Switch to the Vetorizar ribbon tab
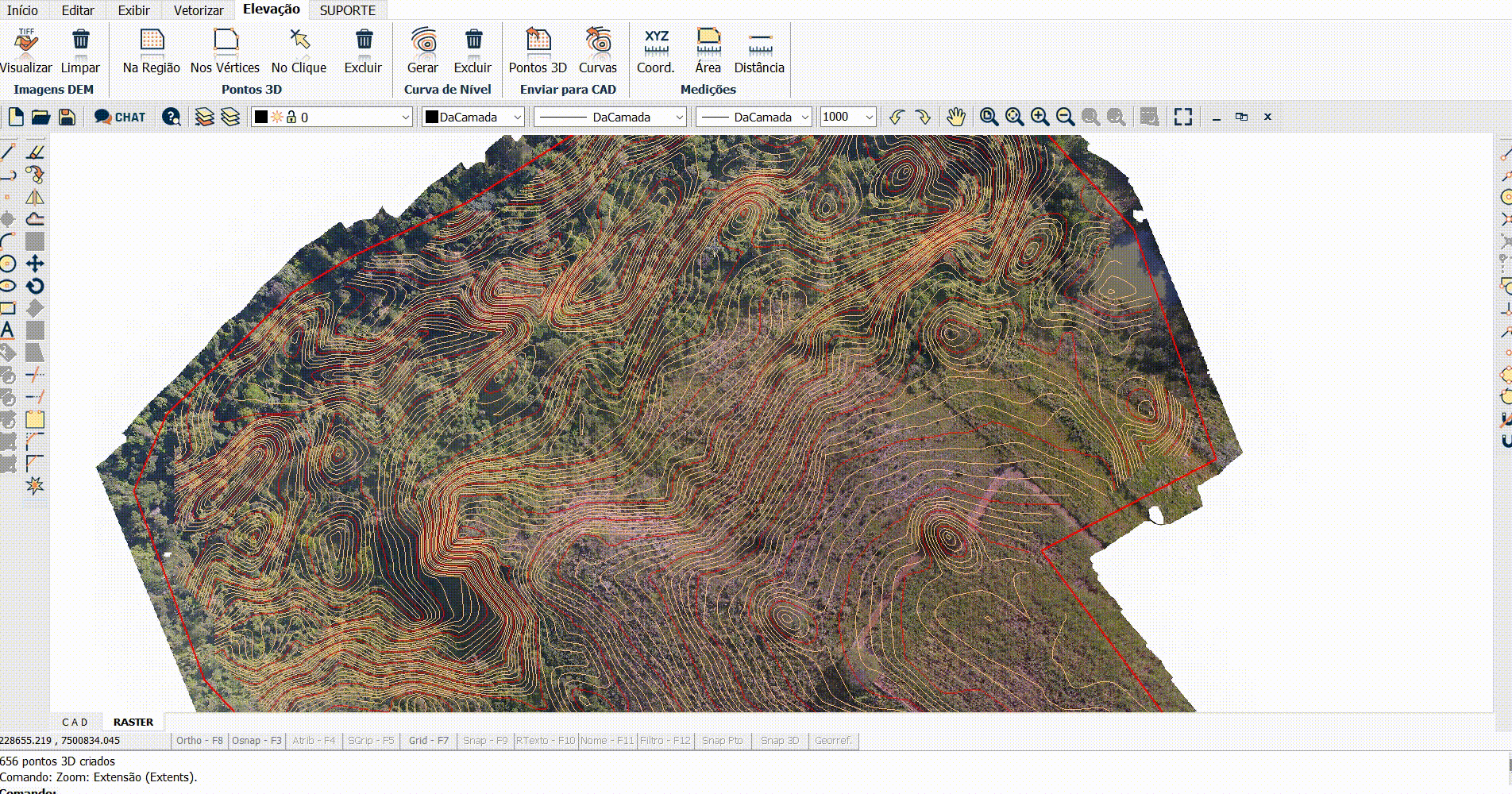 tap(199, 10)
